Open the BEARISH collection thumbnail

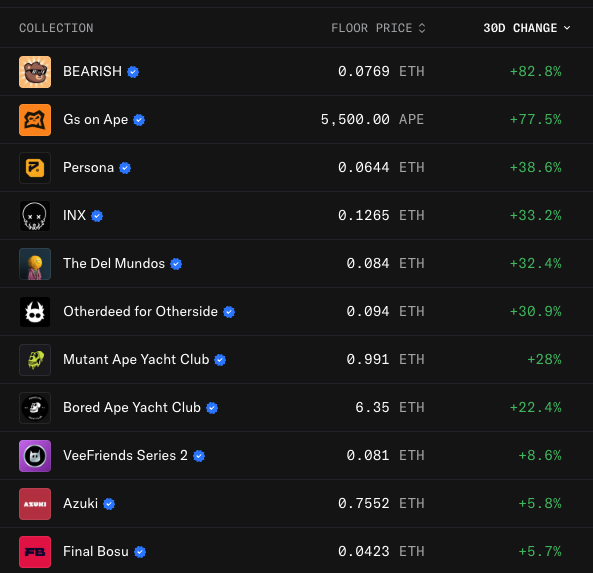[x=35, y=72]
